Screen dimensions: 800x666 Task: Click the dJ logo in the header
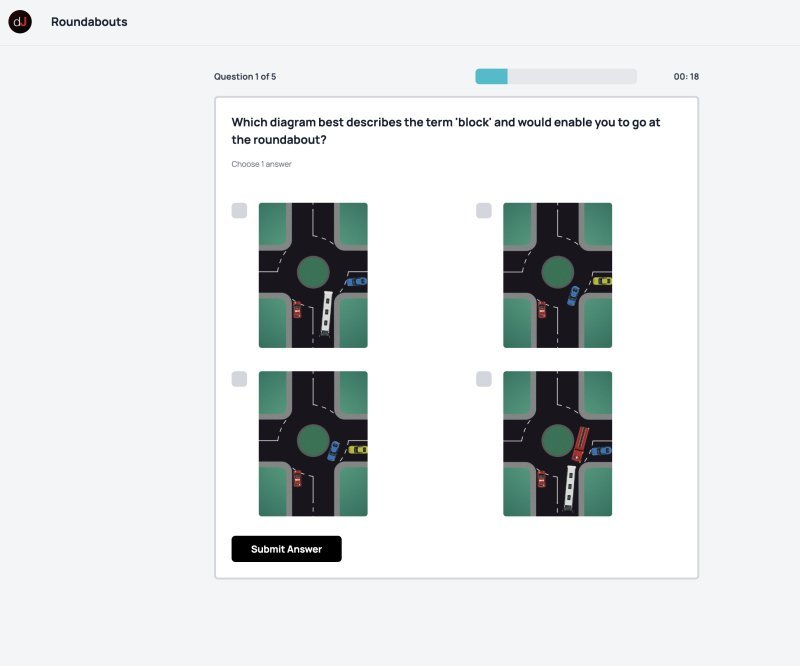point(20,22)
